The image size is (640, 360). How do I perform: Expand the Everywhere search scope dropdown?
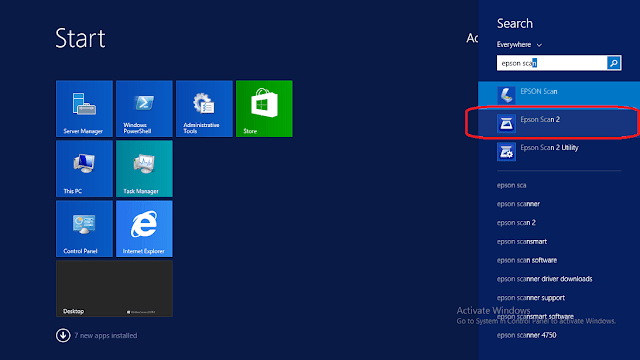(x=519, y=44)
